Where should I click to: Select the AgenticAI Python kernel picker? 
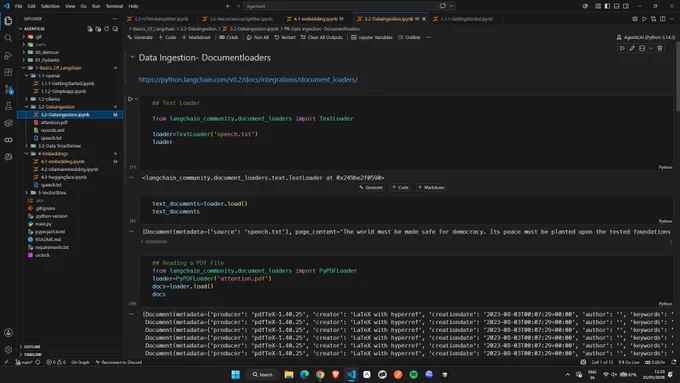(x=646, y=37)
